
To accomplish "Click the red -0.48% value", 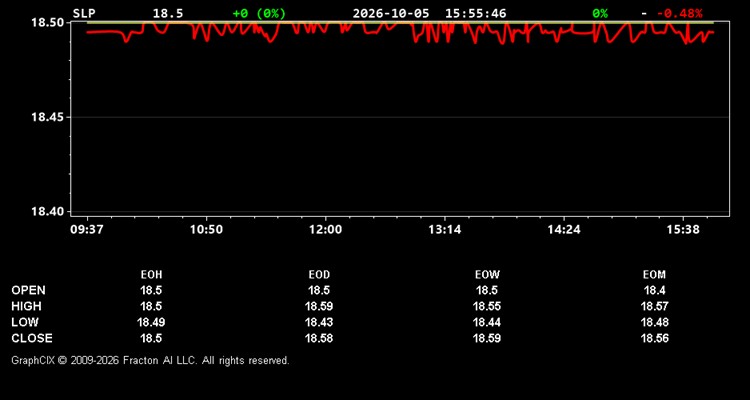I will coord(679,13).
